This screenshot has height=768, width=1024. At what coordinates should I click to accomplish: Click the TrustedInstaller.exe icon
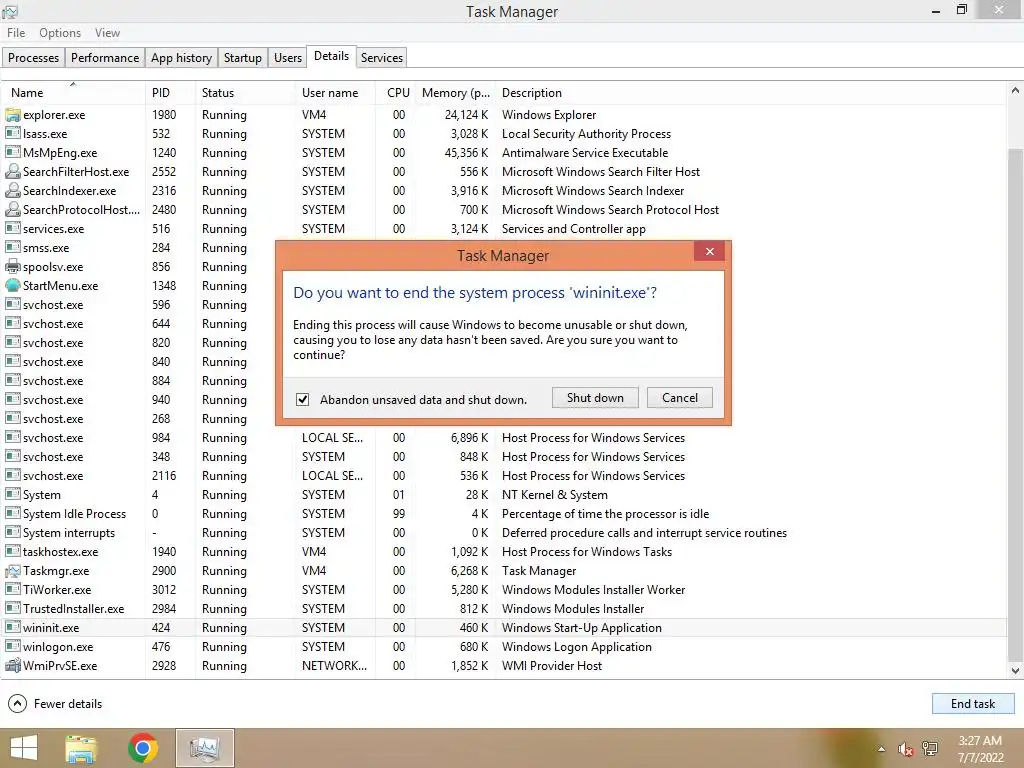[12, 609]
